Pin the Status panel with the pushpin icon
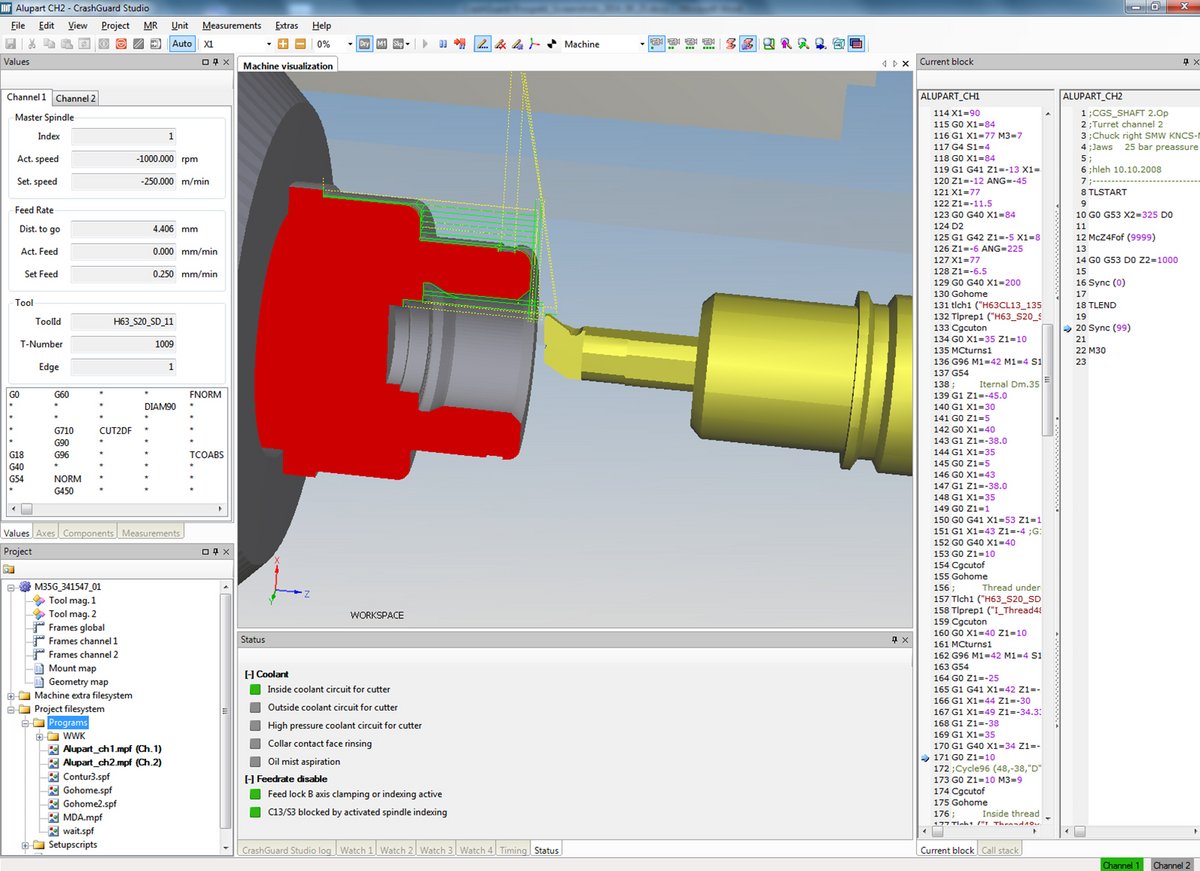This screenshot has height=871, width=1200. pos(894,639)
